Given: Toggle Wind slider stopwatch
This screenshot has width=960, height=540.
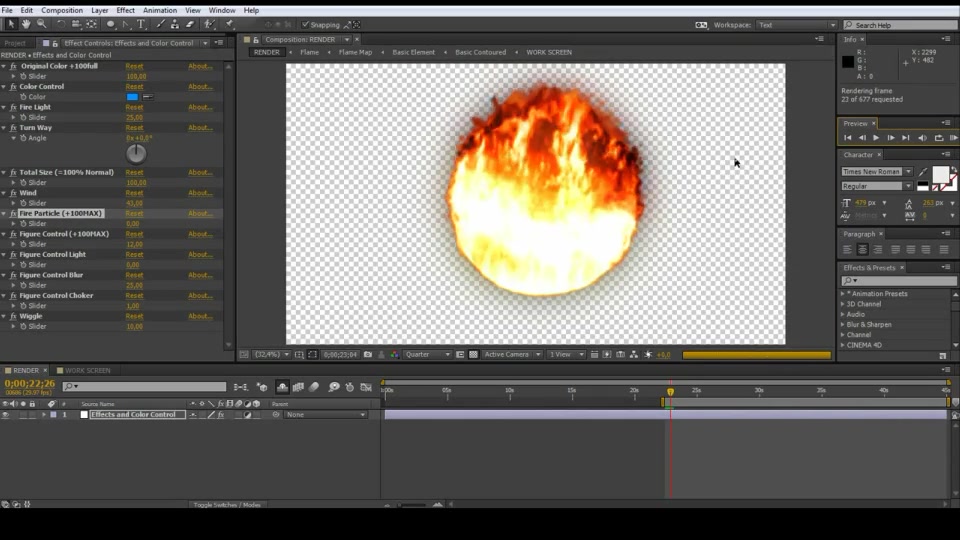Looking at the screenshot, I should 23,203.
